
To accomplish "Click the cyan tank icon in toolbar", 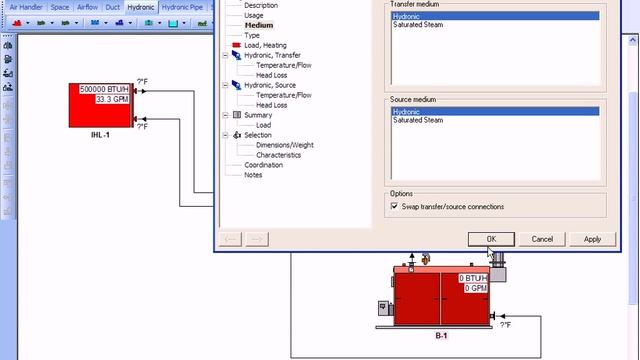I will tap(173, 23).
